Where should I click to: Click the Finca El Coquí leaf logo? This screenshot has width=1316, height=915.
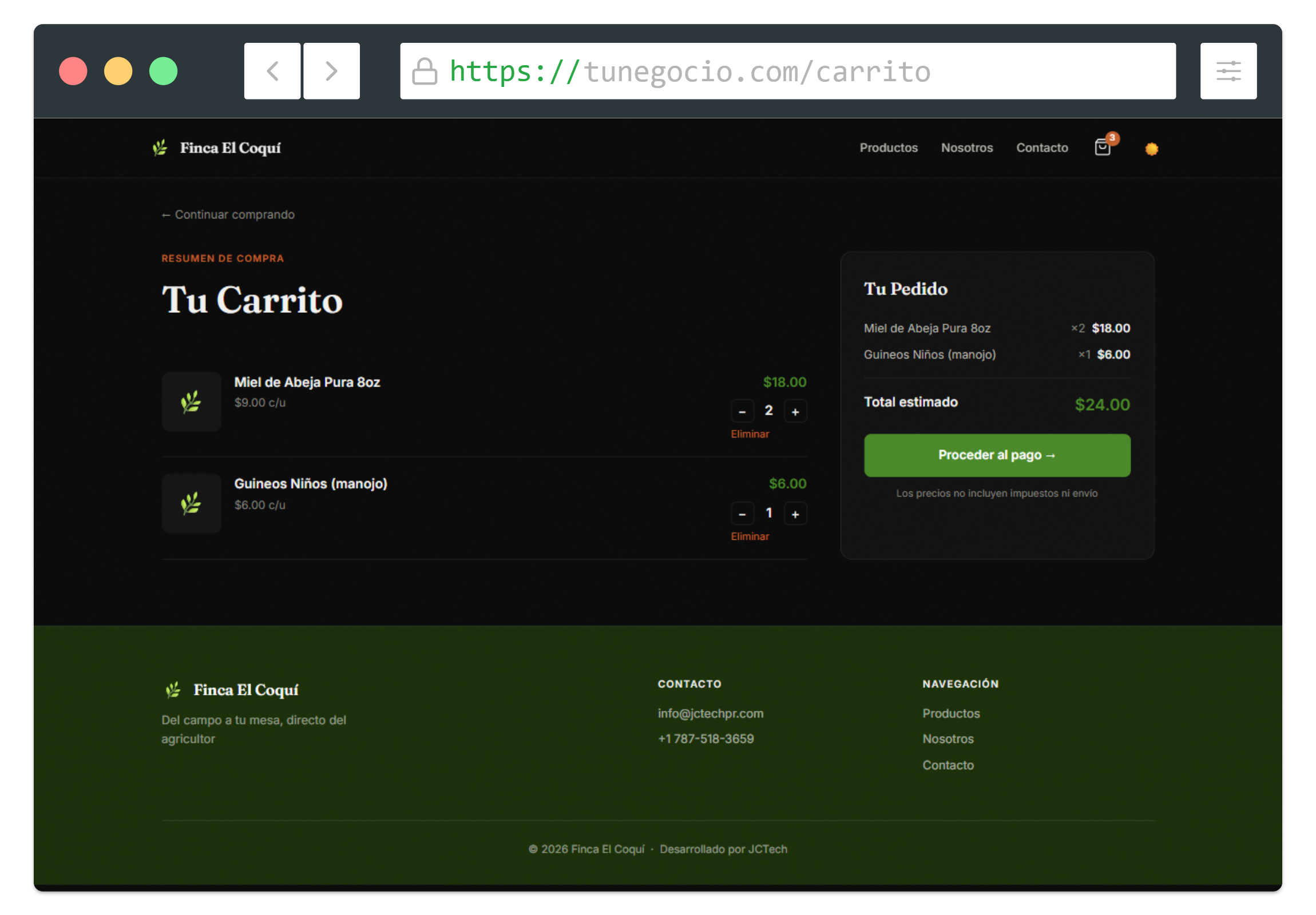click(160, 147)
